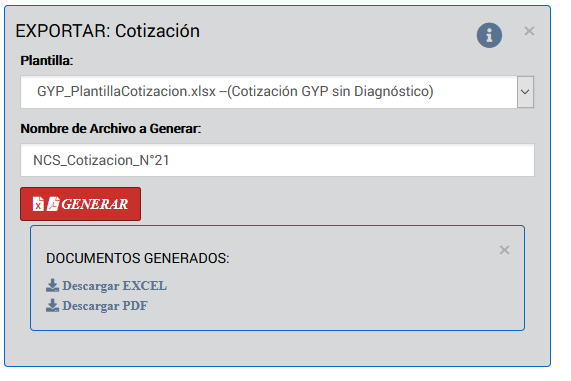Image resolution: width=571 pixels, height=381 pixels.
Task: Click the DOCUMENTOS GENERADOS heading
Action: click(x=138, y=258)
